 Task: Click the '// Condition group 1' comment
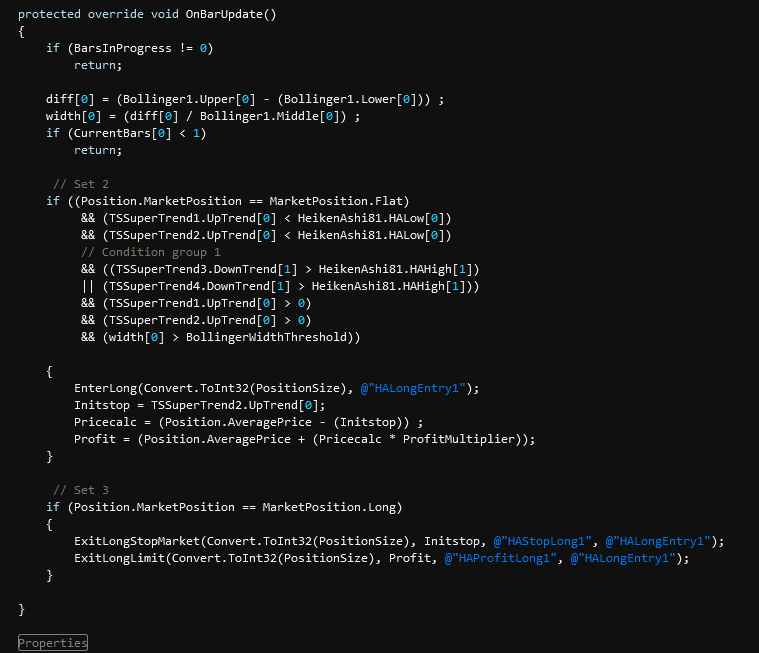(151, 252)
